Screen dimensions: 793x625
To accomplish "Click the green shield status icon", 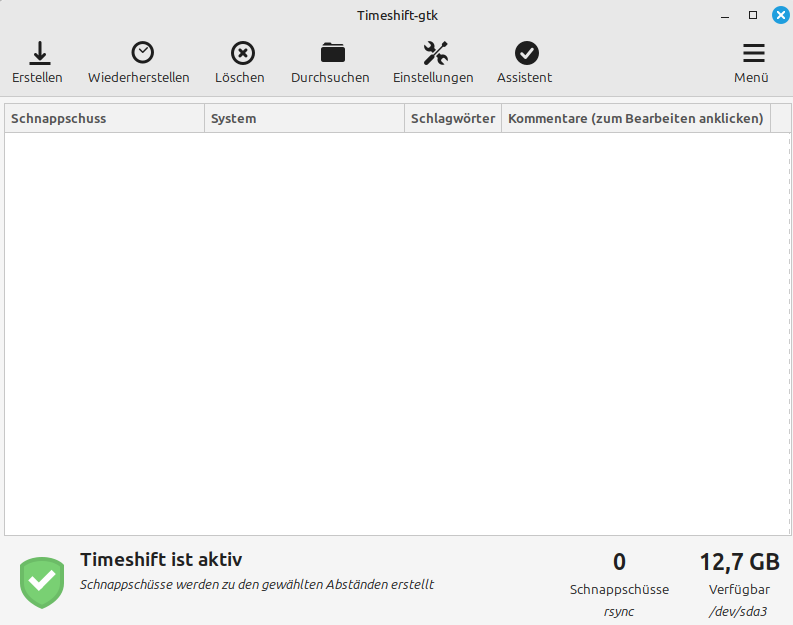I will click(x=42, y=583).
